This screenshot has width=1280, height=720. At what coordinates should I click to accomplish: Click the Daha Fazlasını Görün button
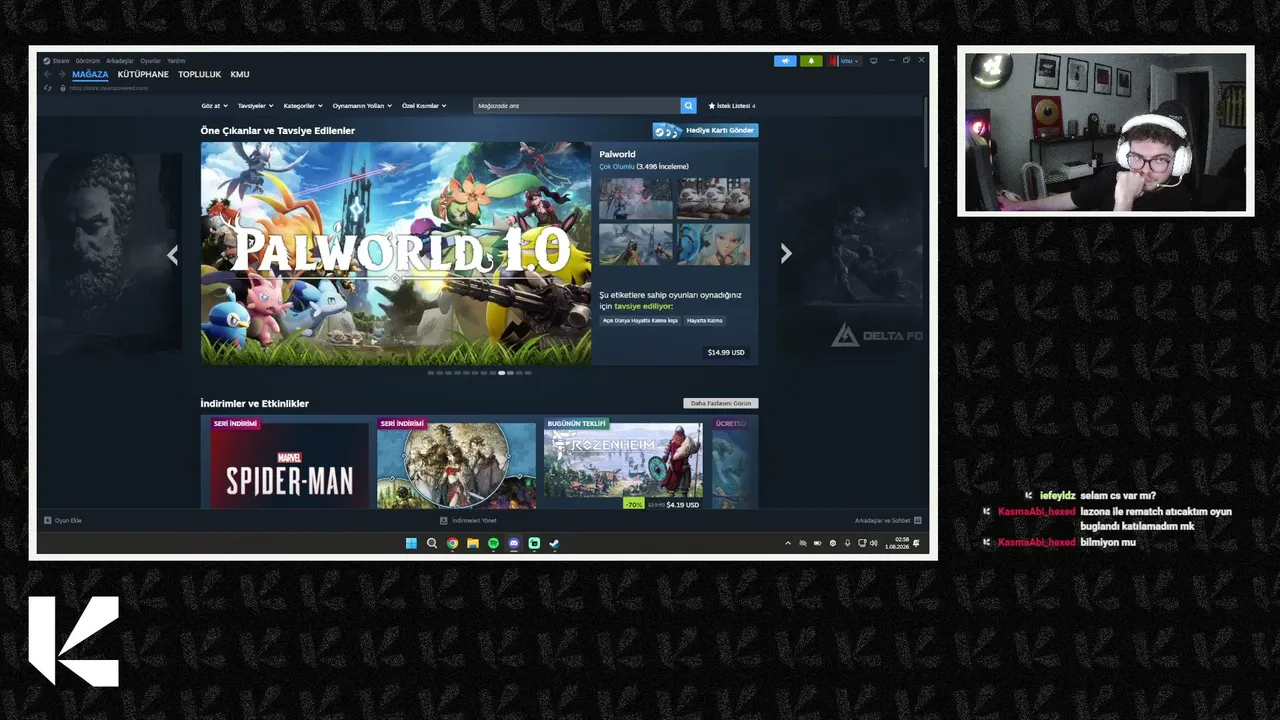click(x=720, y=403)
